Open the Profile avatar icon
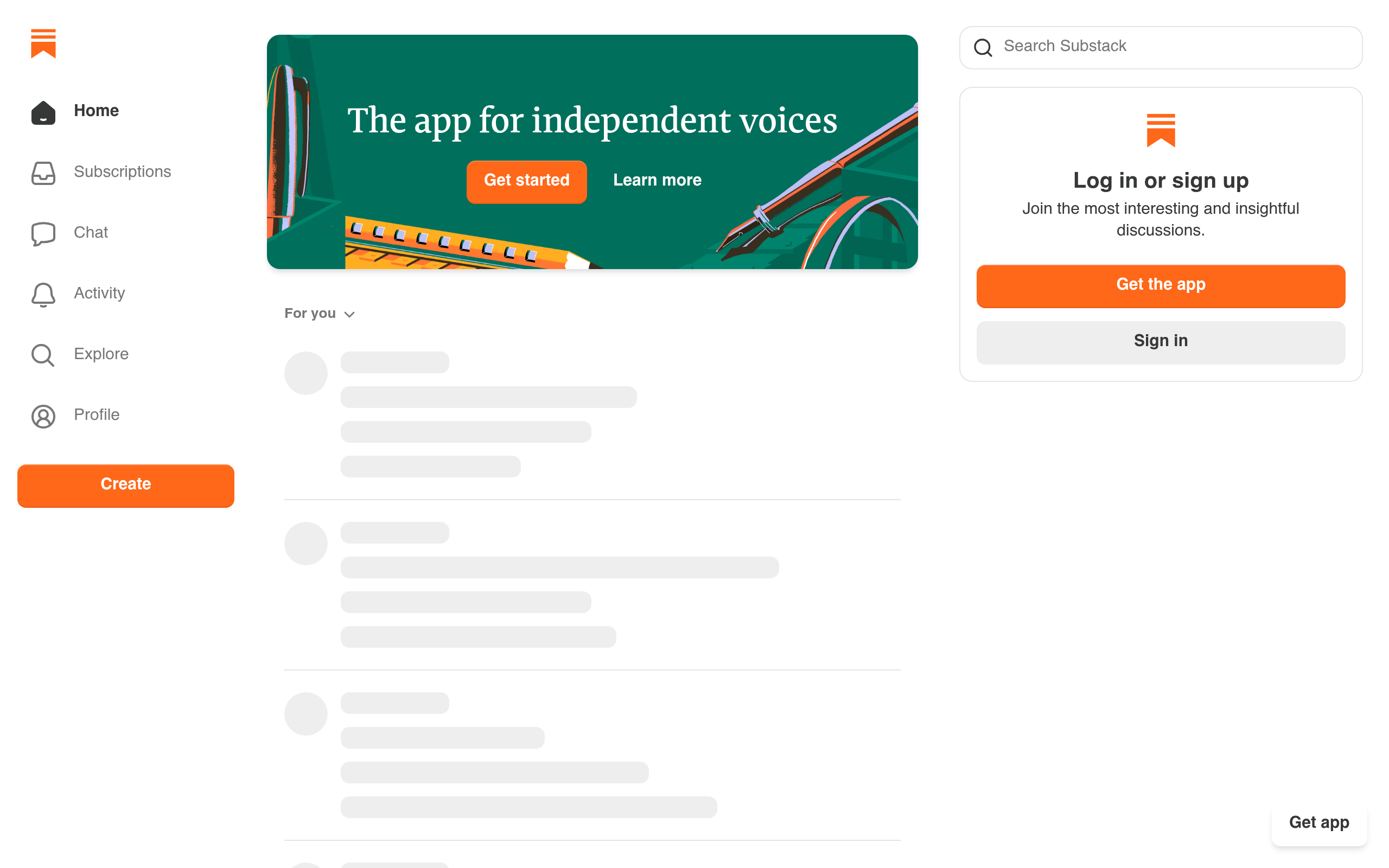Viewport: 1389px width, 868px height. pos(43,416)
